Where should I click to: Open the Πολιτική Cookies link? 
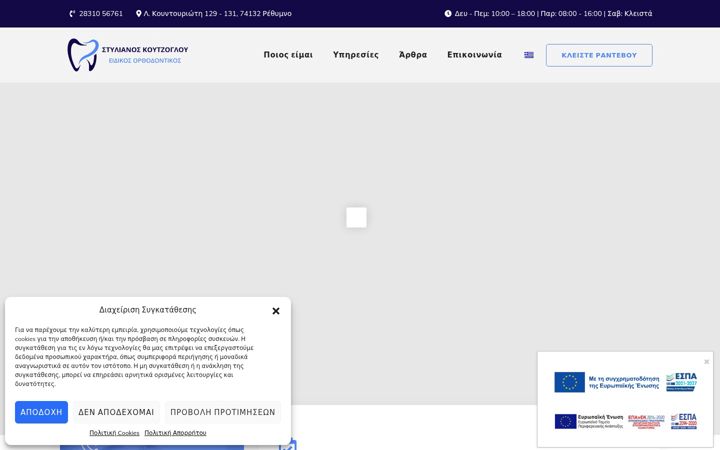click(x=114, y=433)
